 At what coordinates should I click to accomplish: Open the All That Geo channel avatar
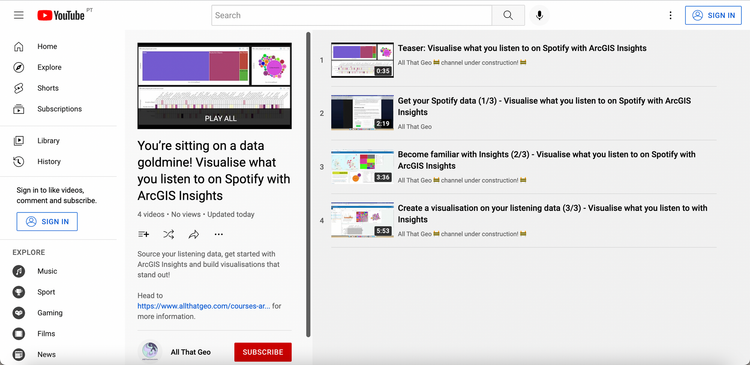pyautogui.click(x=150, y=352)
